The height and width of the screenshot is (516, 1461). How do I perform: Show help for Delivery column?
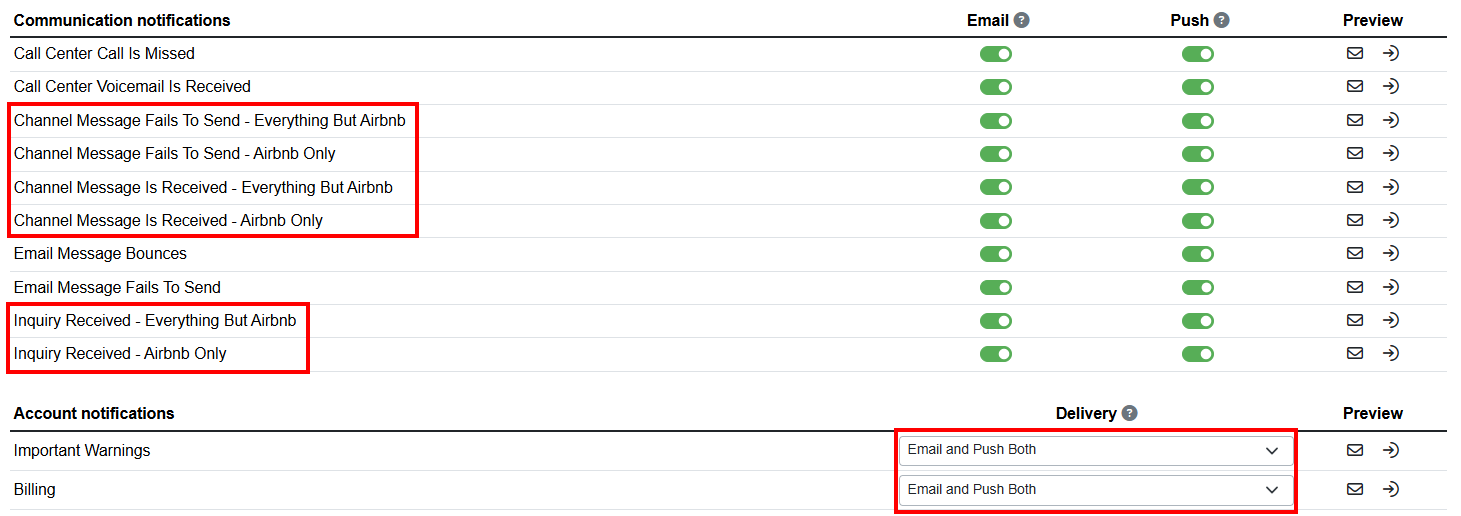[1130, 413]
